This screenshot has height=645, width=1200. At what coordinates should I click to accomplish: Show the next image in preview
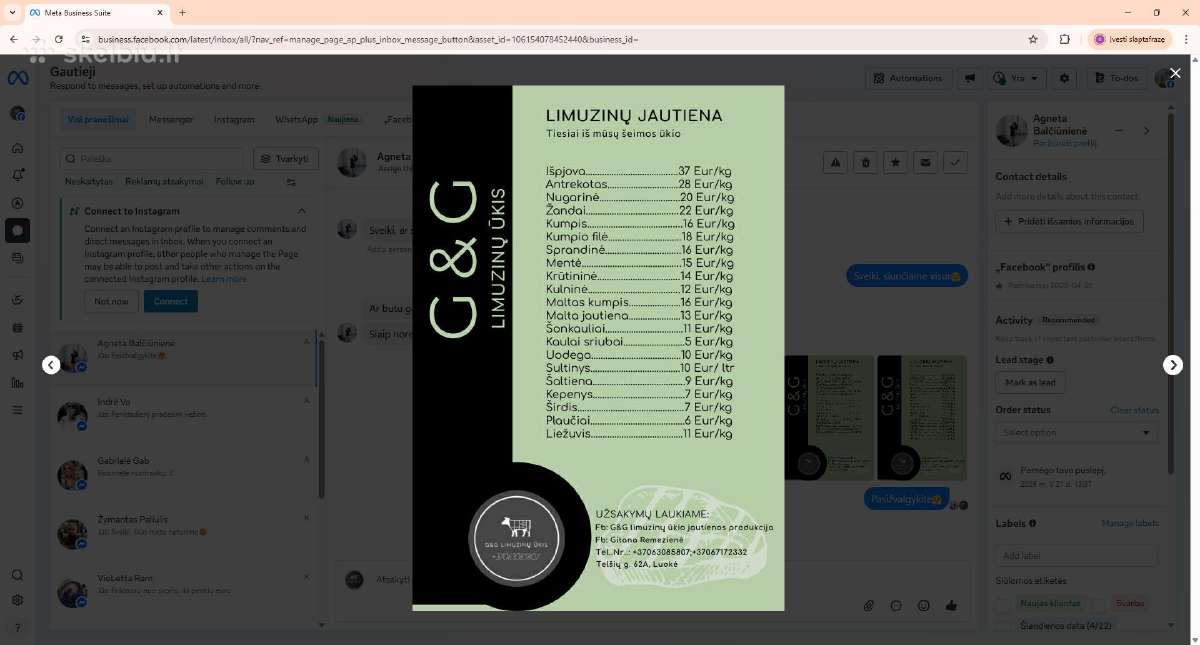coord(1173,365)
